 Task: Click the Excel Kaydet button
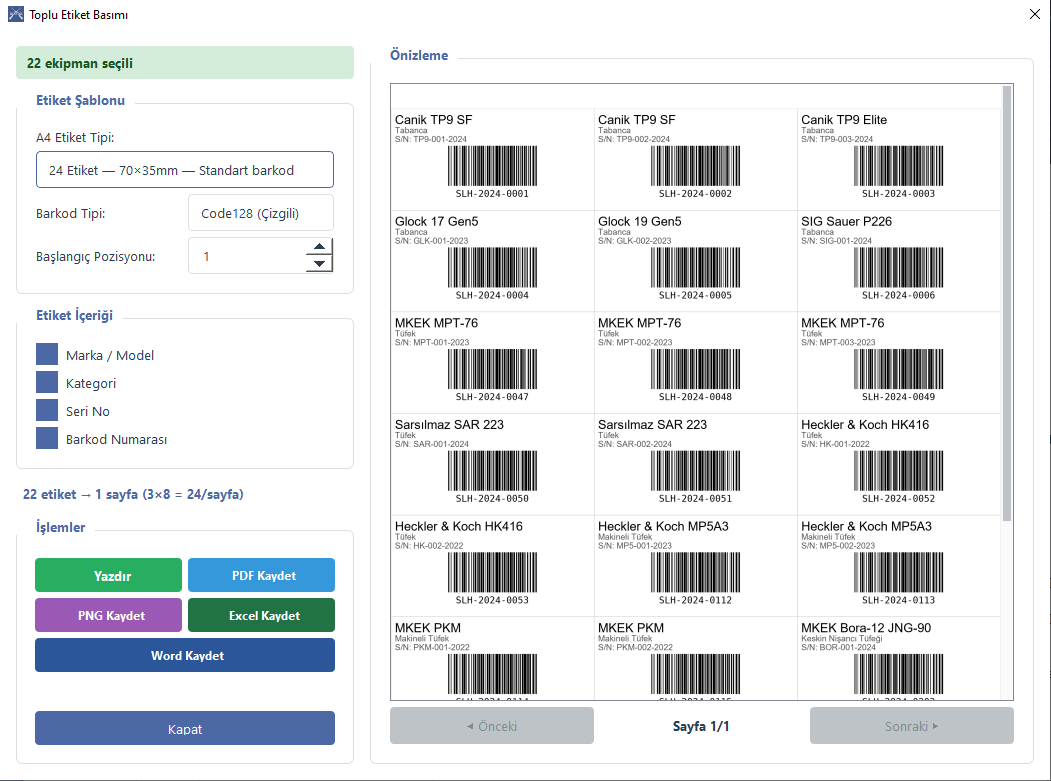(261, 615)
